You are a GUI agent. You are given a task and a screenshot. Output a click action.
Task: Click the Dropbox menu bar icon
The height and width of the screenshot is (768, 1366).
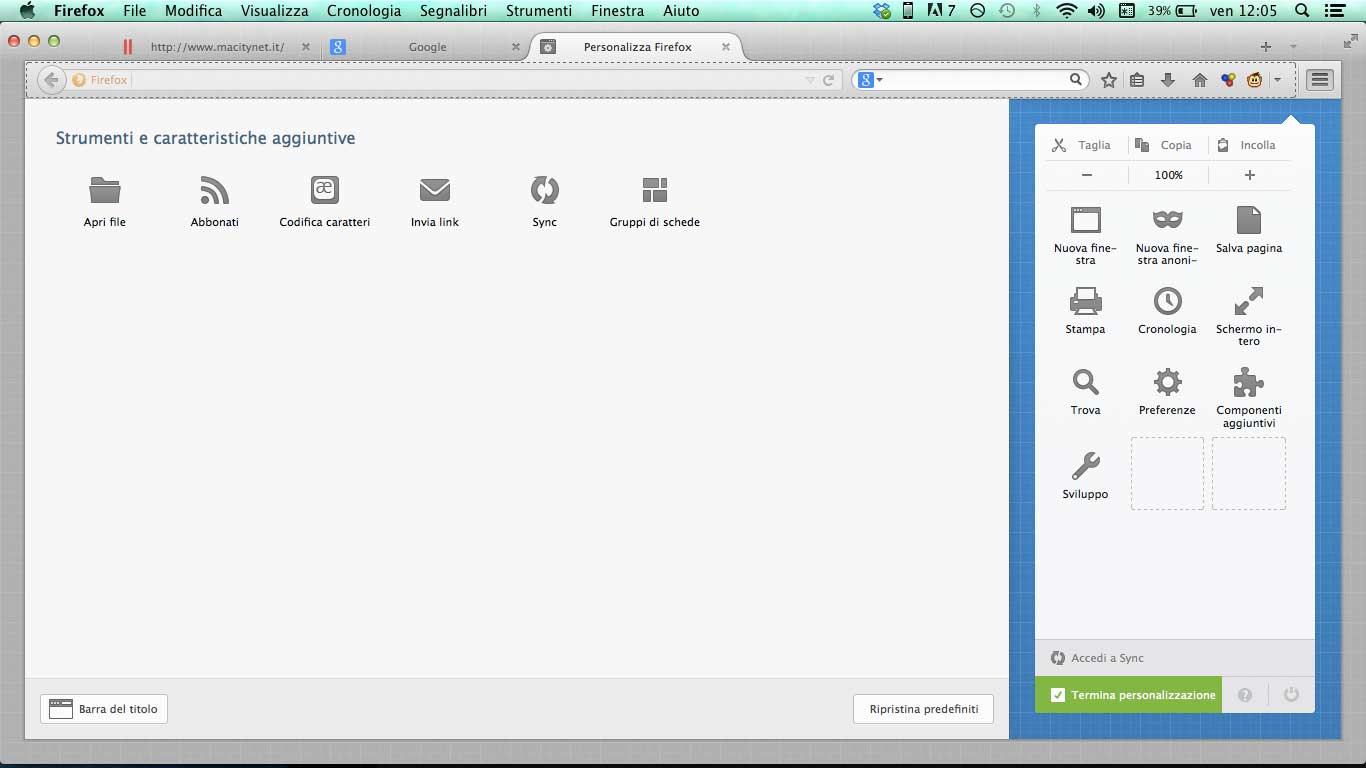(881, 11)
